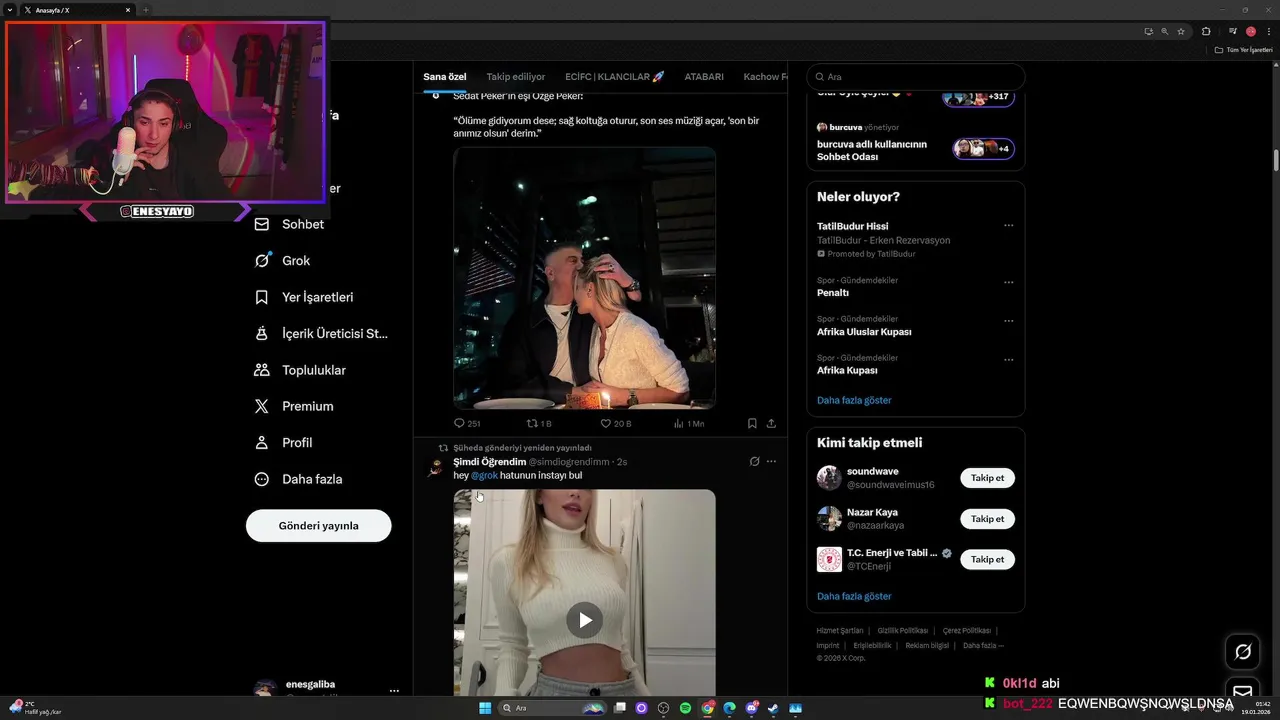Open the Çerez Politikası footer link

coord(966,630)
